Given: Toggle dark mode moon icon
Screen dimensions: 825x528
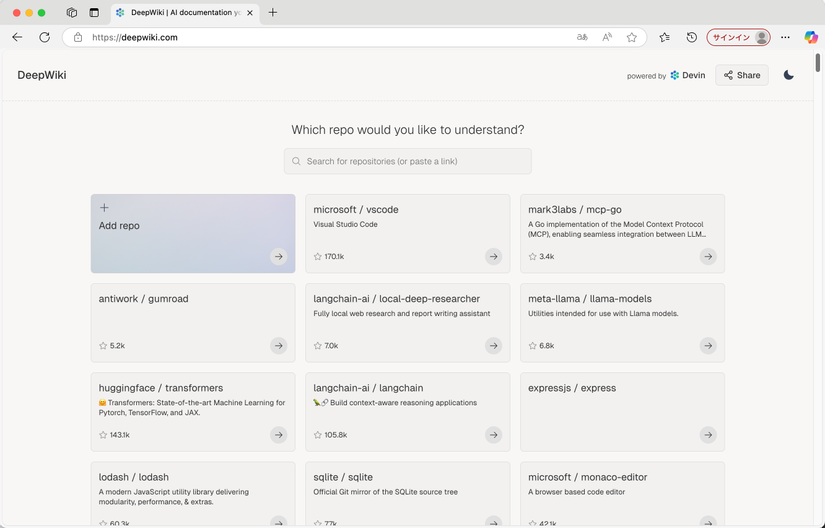Looking at the screenshot, I should (788, 75).
